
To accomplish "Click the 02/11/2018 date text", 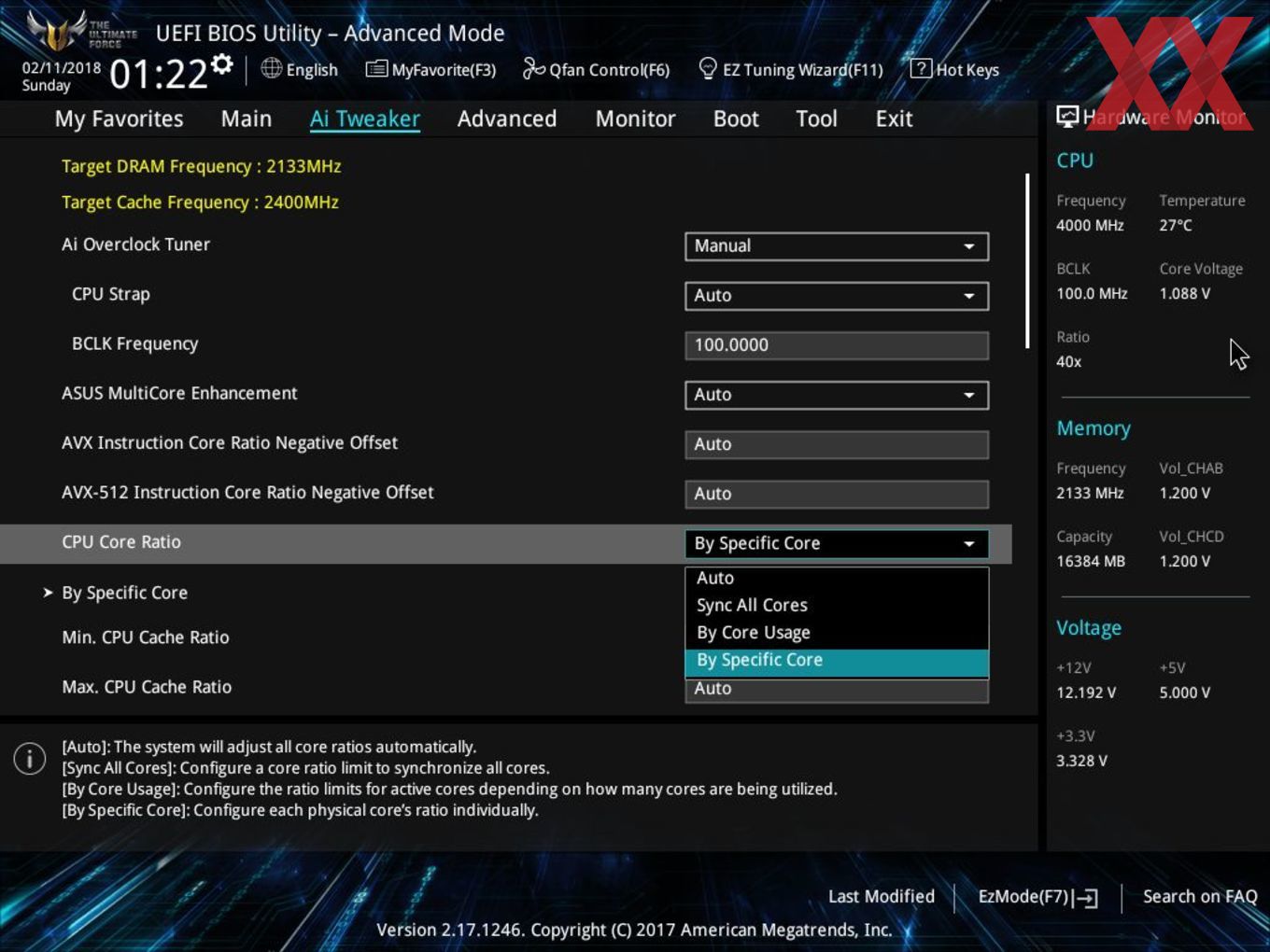I will (62, 67).
